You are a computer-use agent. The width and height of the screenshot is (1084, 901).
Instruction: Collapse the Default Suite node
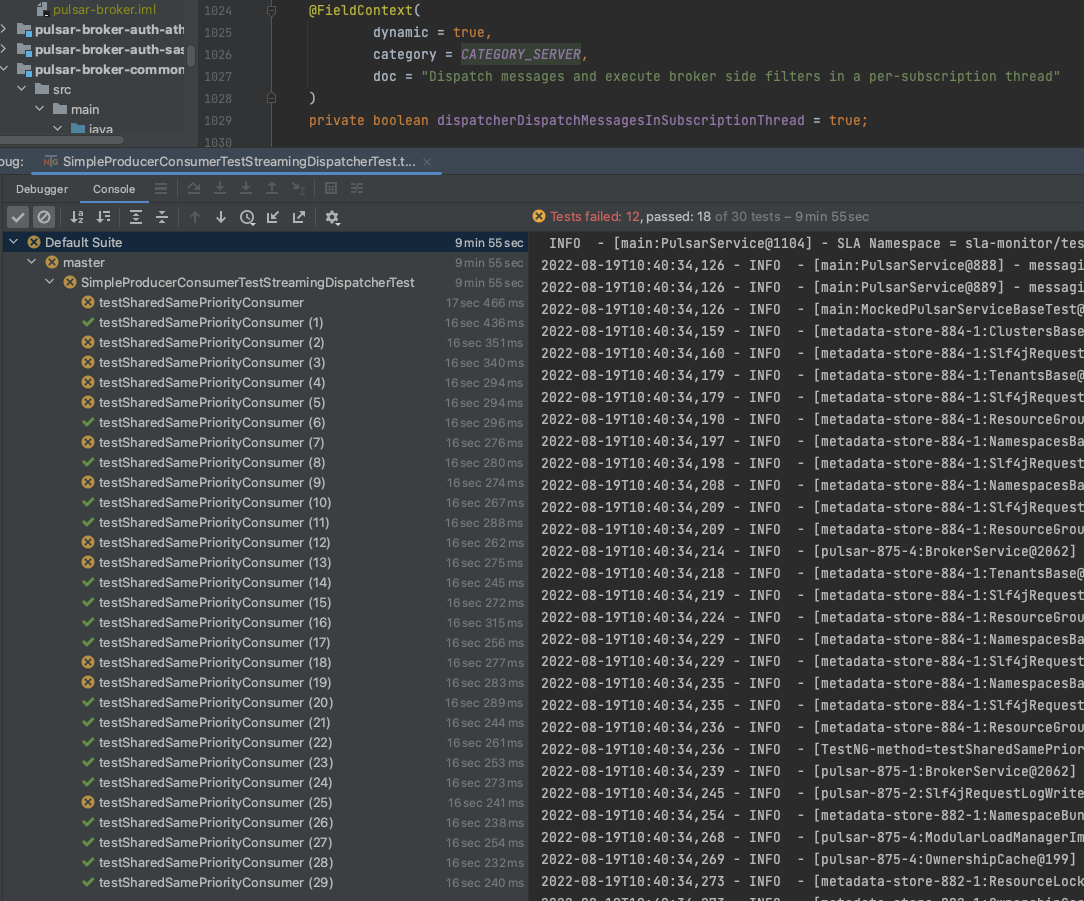[13, 242]
